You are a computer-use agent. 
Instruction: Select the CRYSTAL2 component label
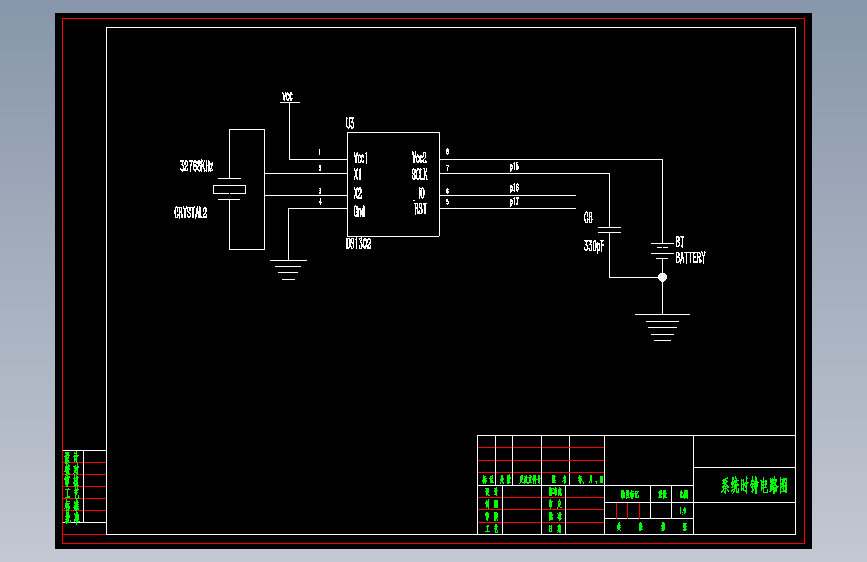coord(191,212)
